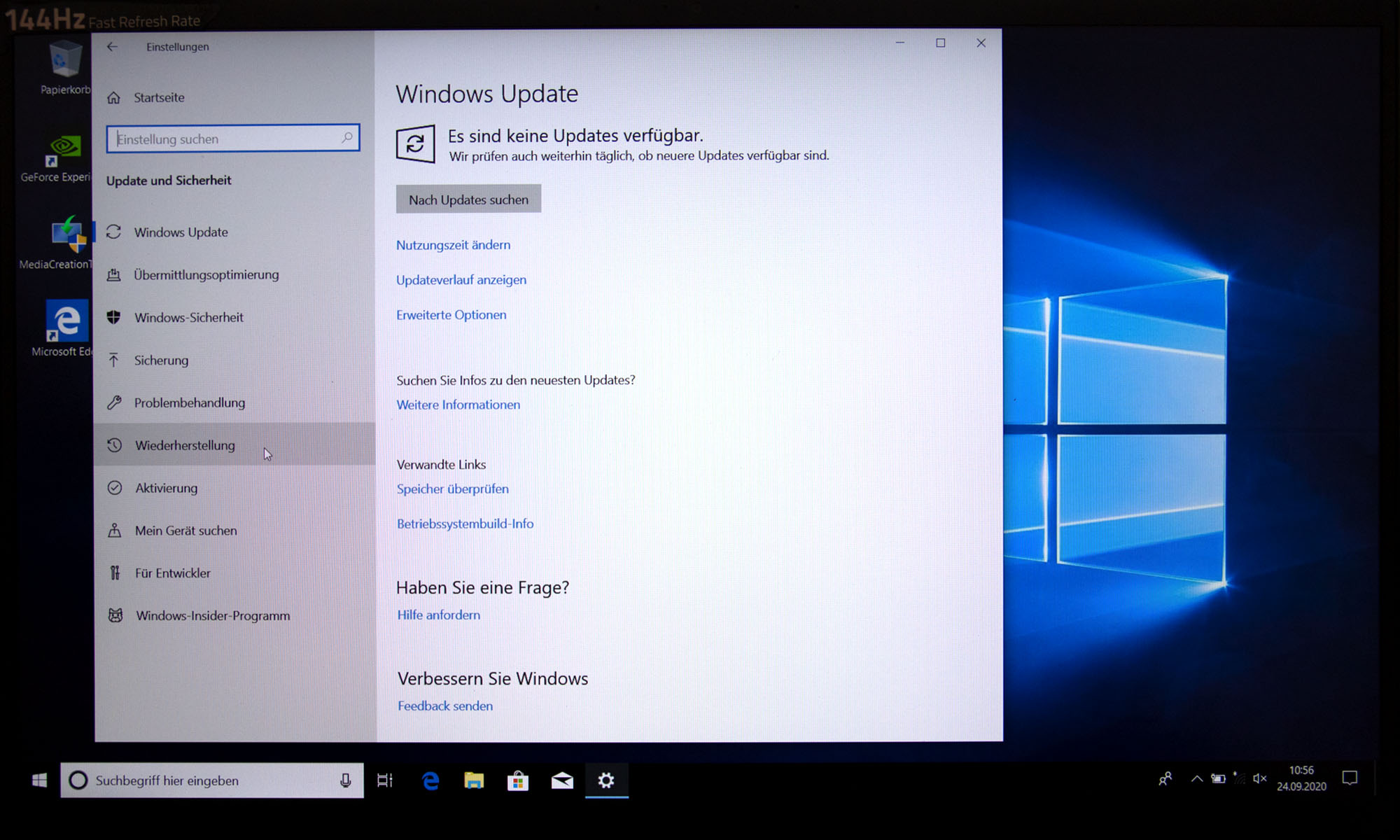Open File Explorer from the taskbar
The width and height of the screenshot is (1400, 840).
(x=474, y=780)
